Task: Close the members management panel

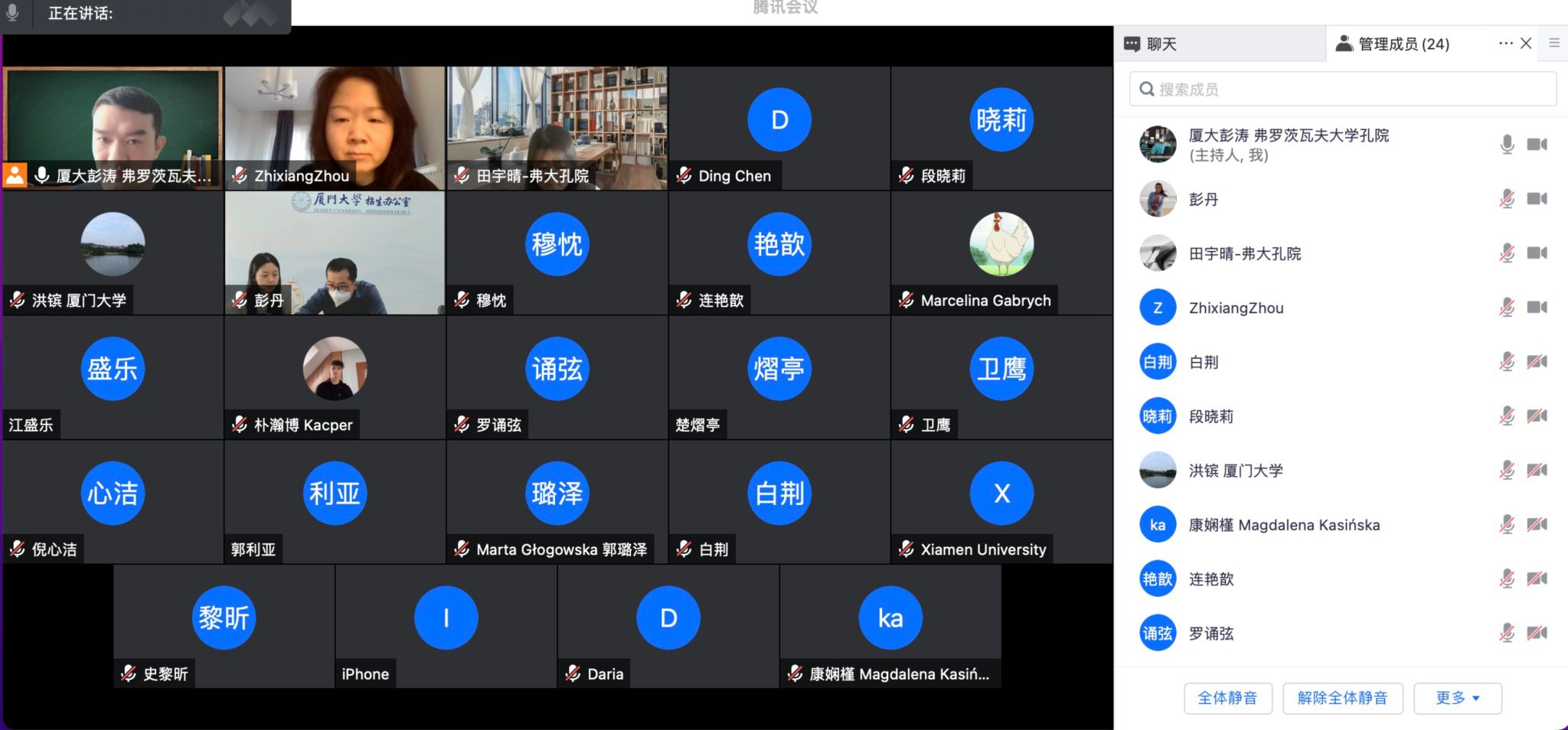Action: coord(1526,44)
